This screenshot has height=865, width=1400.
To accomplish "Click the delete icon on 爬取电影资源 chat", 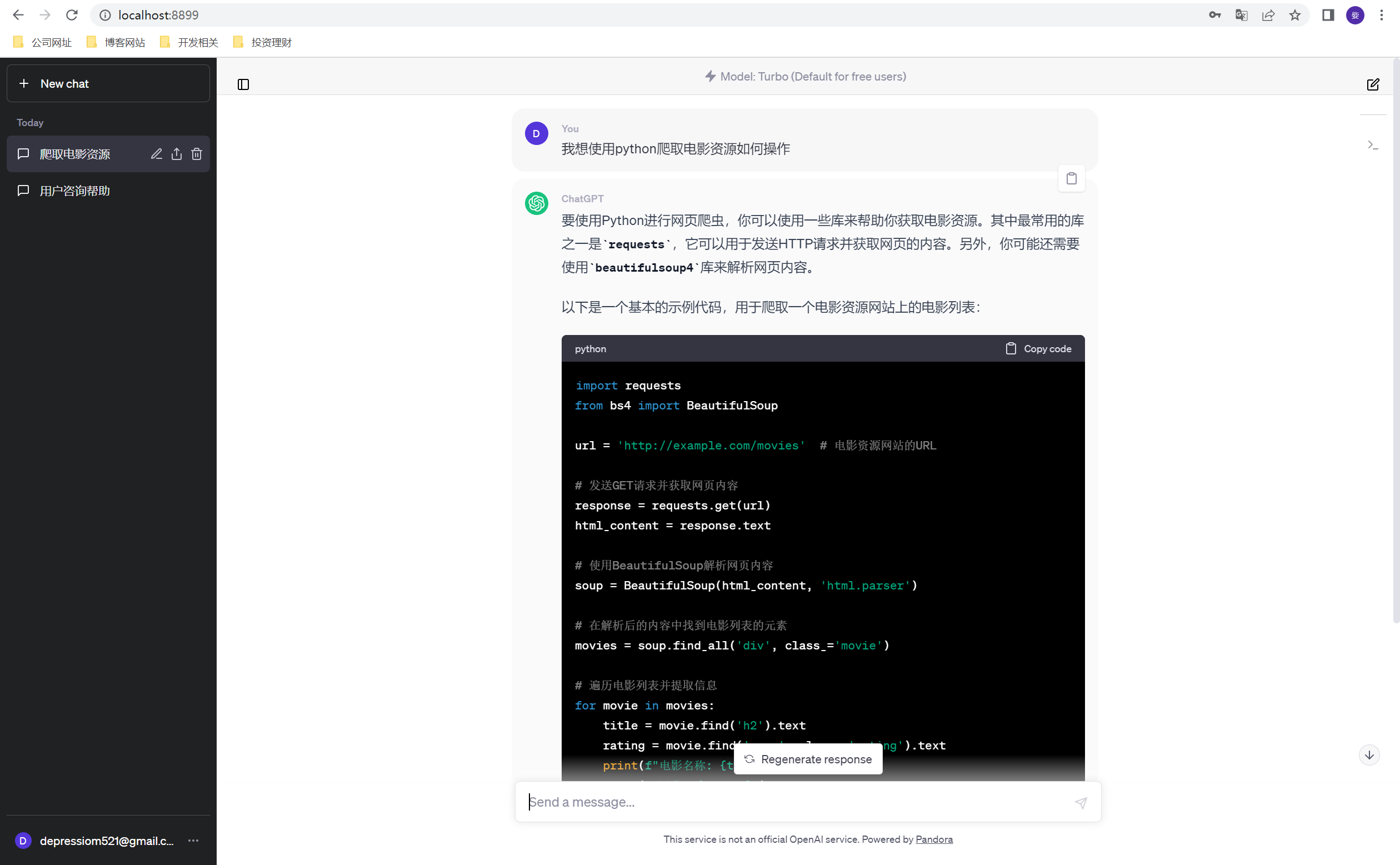I will tap(197, 153).
